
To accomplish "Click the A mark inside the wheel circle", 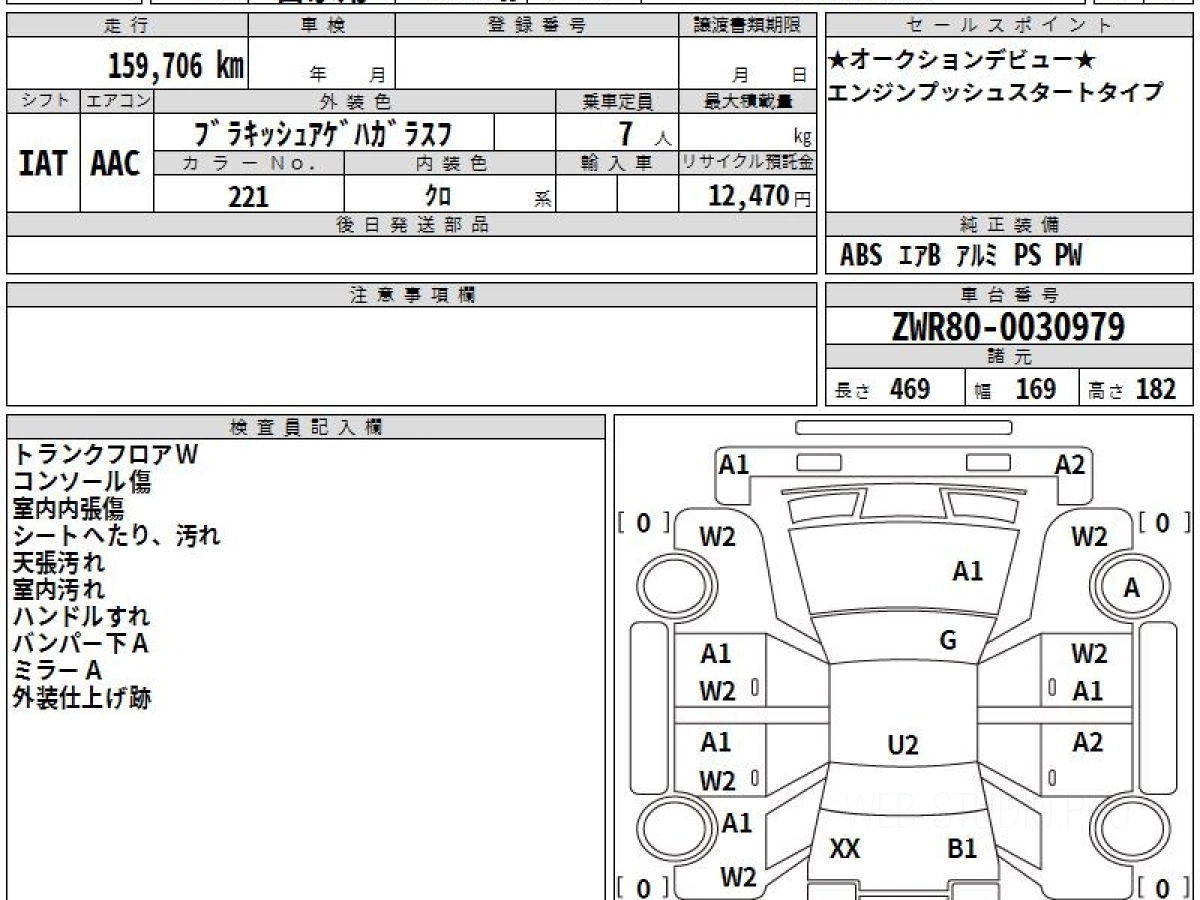I will (x=1131, y=589).
